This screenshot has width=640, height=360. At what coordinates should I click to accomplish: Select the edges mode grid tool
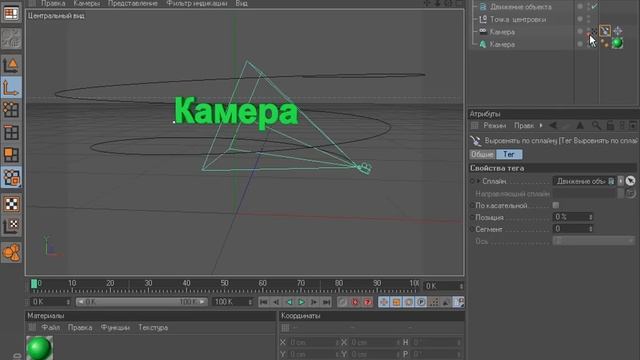coord(11,132)
